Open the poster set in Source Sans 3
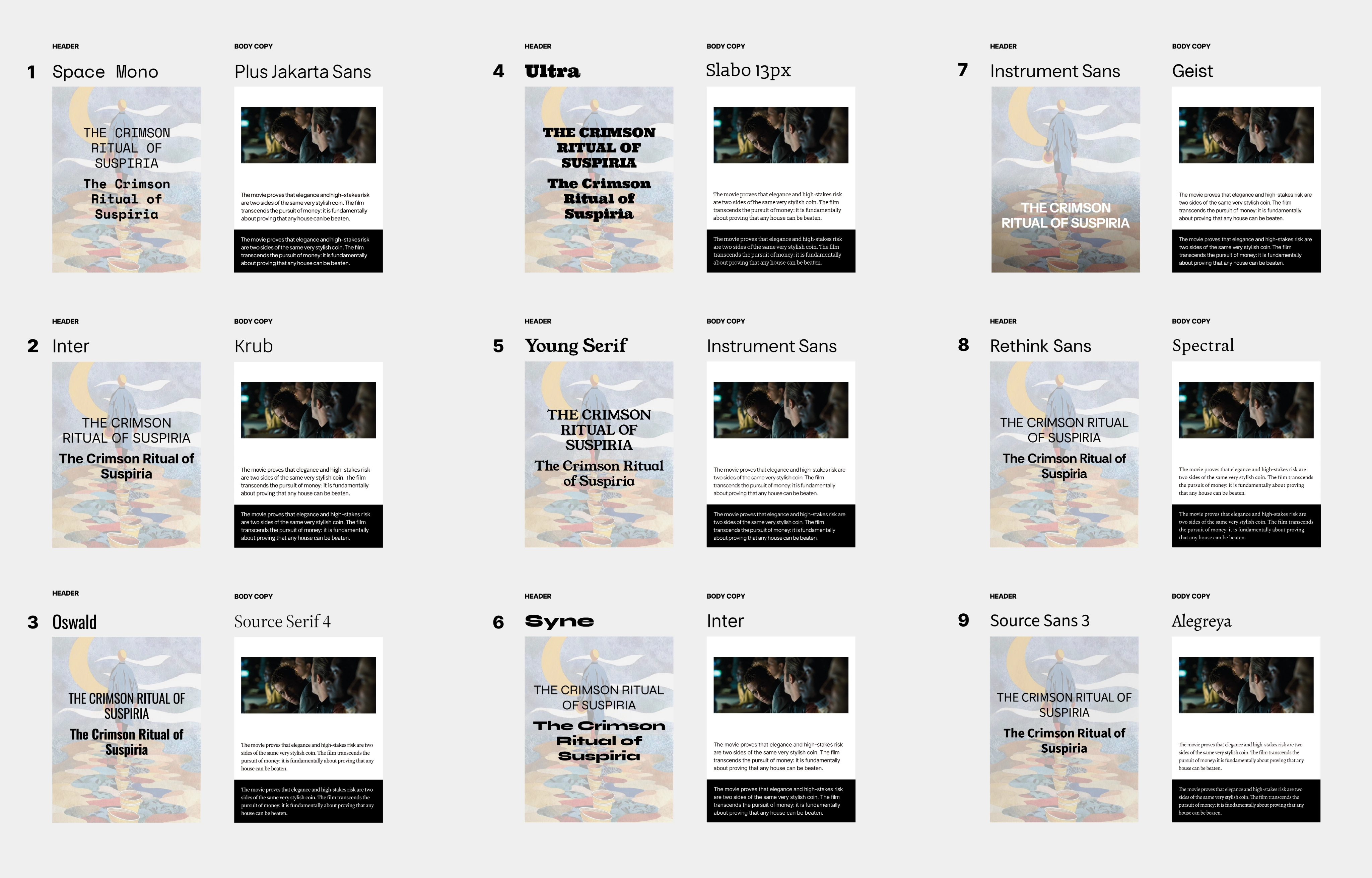This screenshot has width=1372, height=878. tap(1064, 729)
